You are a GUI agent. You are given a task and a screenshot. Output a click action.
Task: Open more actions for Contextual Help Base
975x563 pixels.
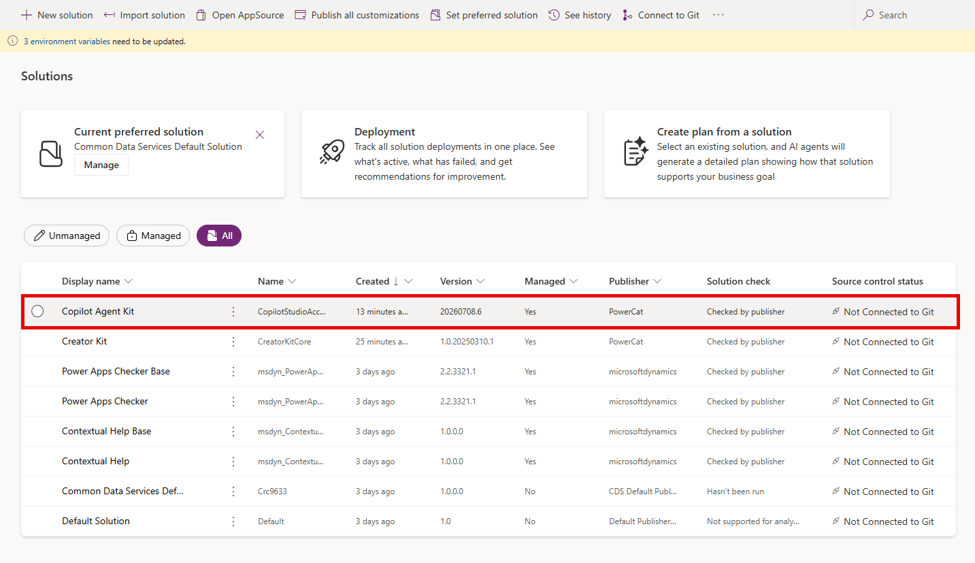pyautogui.click(x=233, y=431)
